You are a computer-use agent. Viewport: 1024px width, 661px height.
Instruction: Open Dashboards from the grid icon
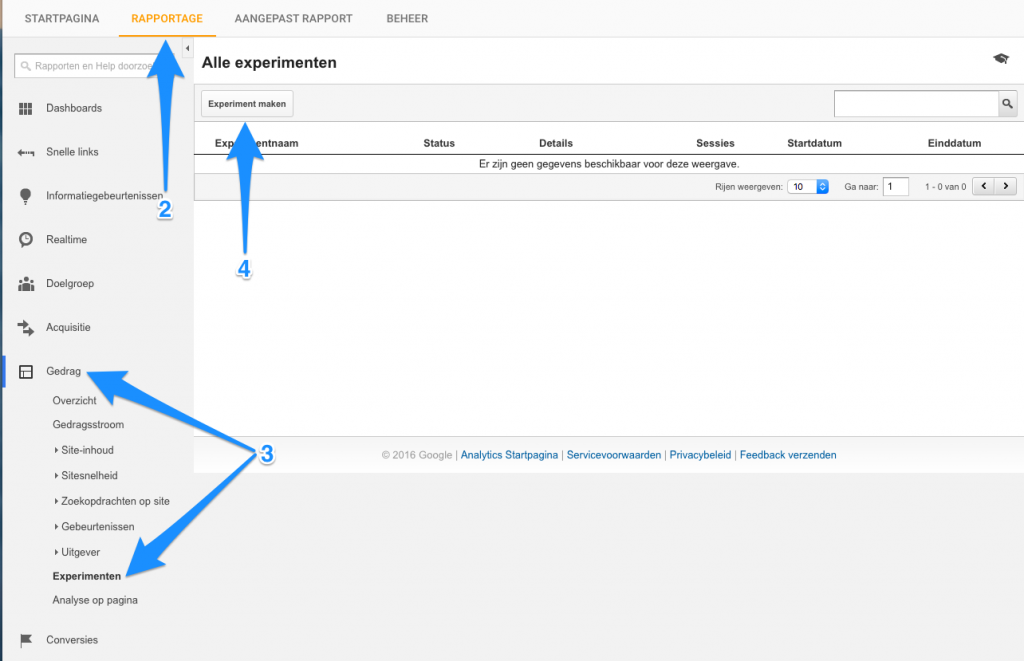pyautogui.click(x=26, y=108)
